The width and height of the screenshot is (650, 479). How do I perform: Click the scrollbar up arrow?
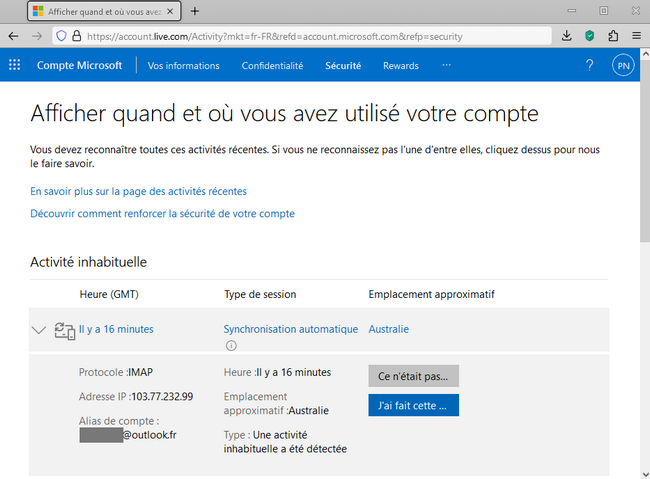645,54
